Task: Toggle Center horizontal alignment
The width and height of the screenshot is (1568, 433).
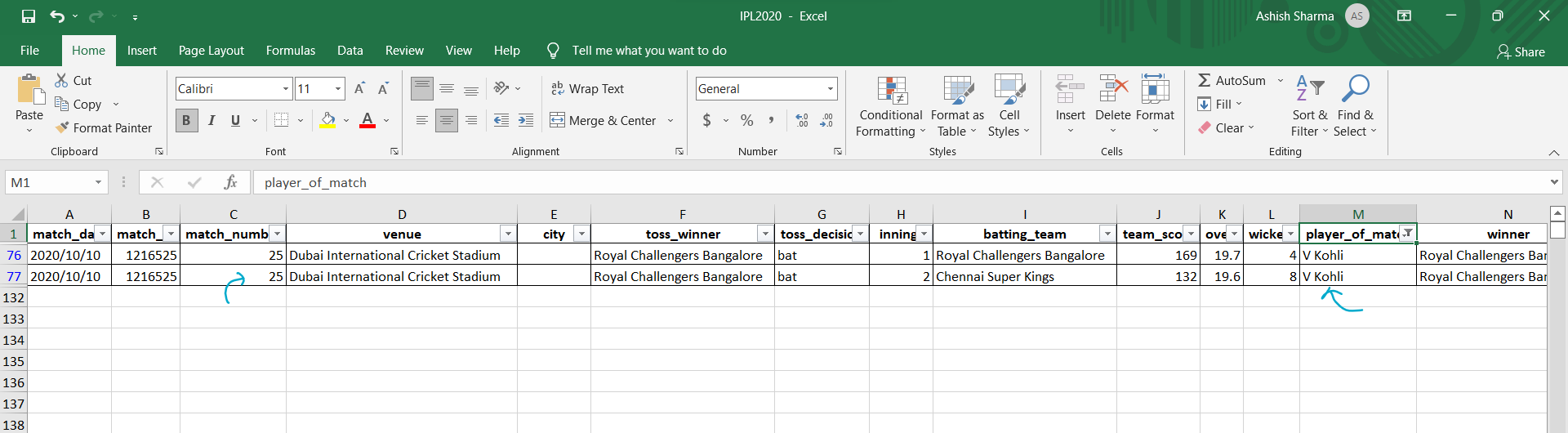Action: (x=447, y=120)
